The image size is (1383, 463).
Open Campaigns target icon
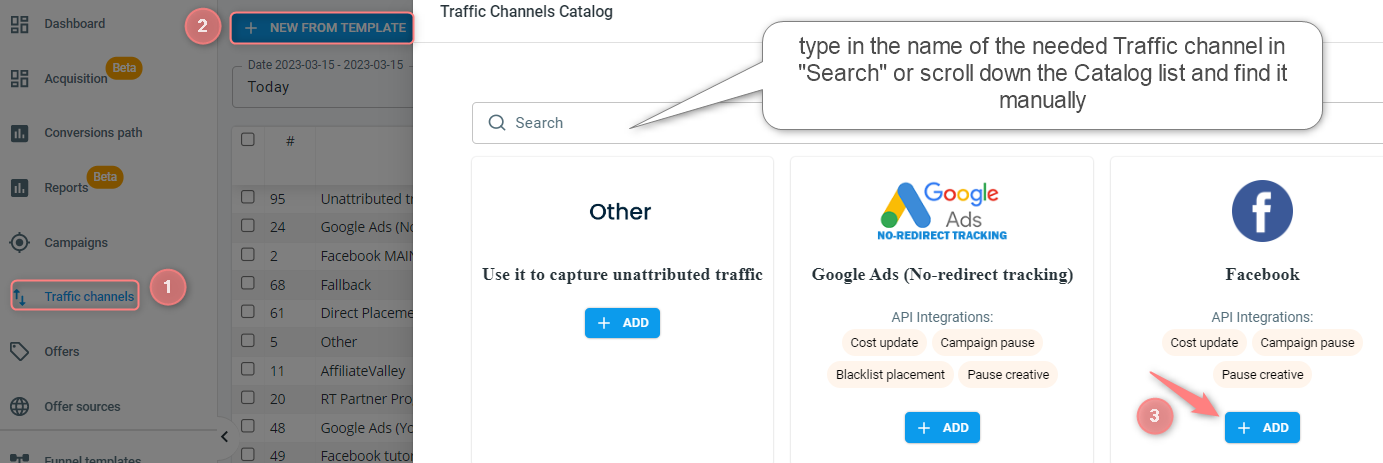19,242
